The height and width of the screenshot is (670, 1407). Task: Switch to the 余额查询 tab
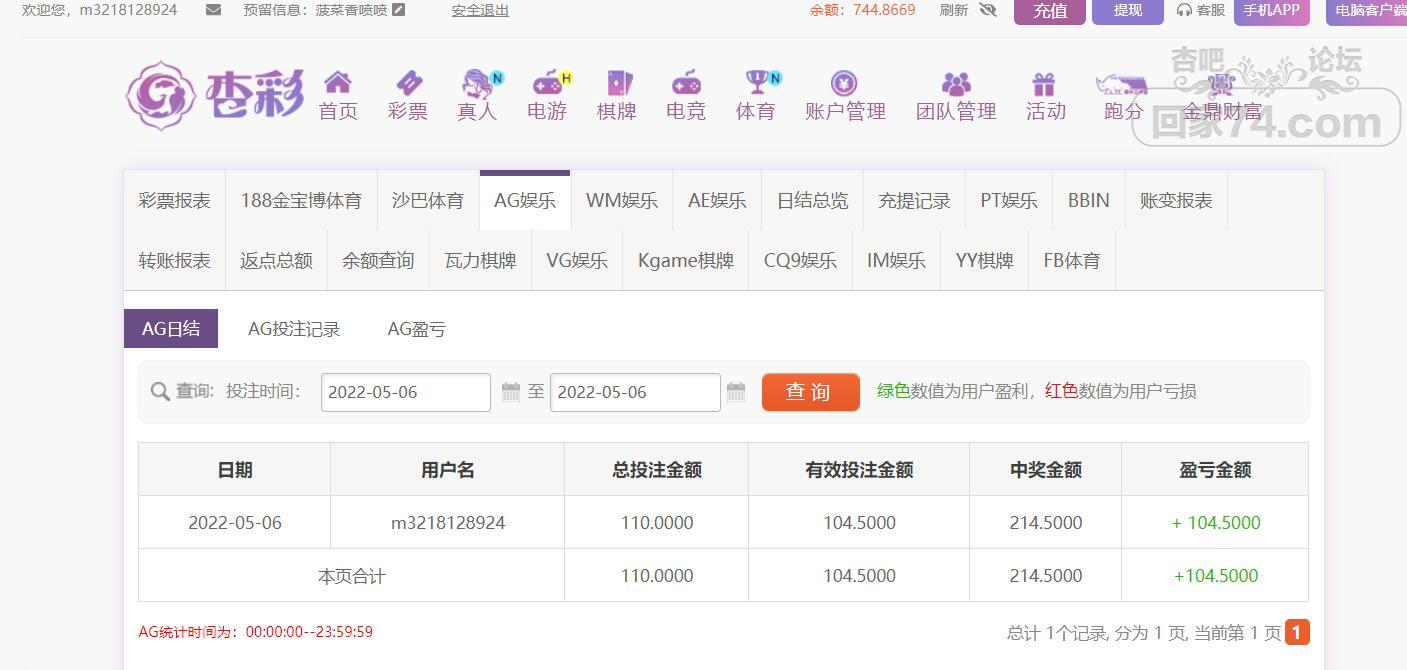point(378,261)
